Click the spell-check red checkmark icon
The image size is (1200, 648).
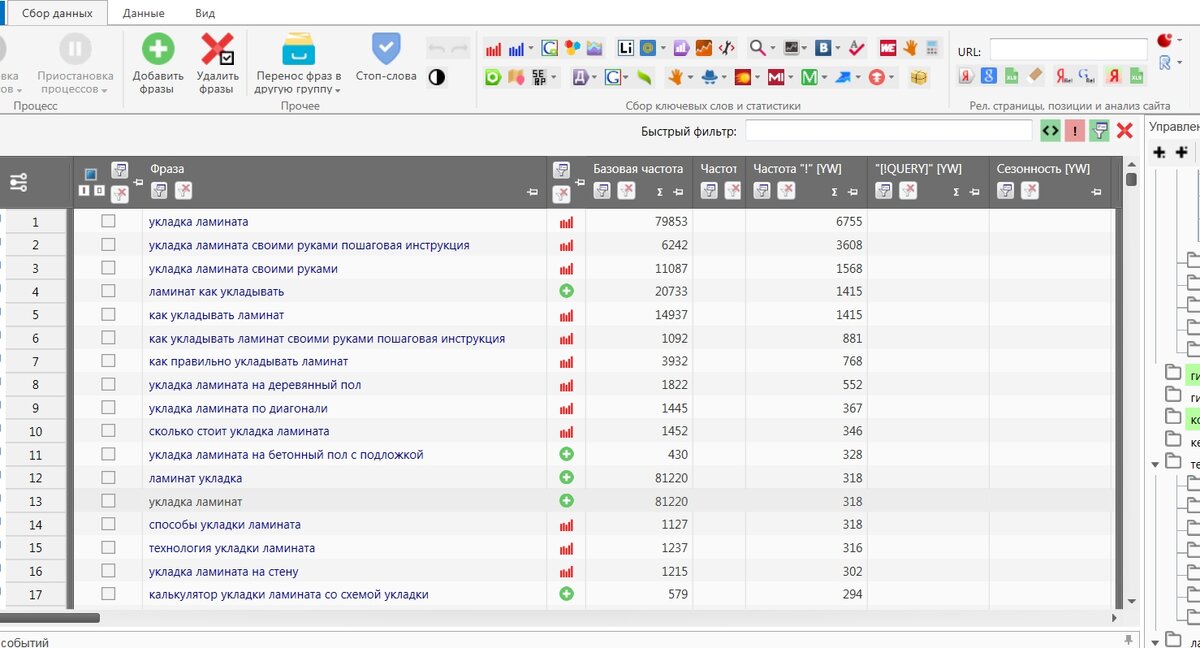click(x=856, y=48)
